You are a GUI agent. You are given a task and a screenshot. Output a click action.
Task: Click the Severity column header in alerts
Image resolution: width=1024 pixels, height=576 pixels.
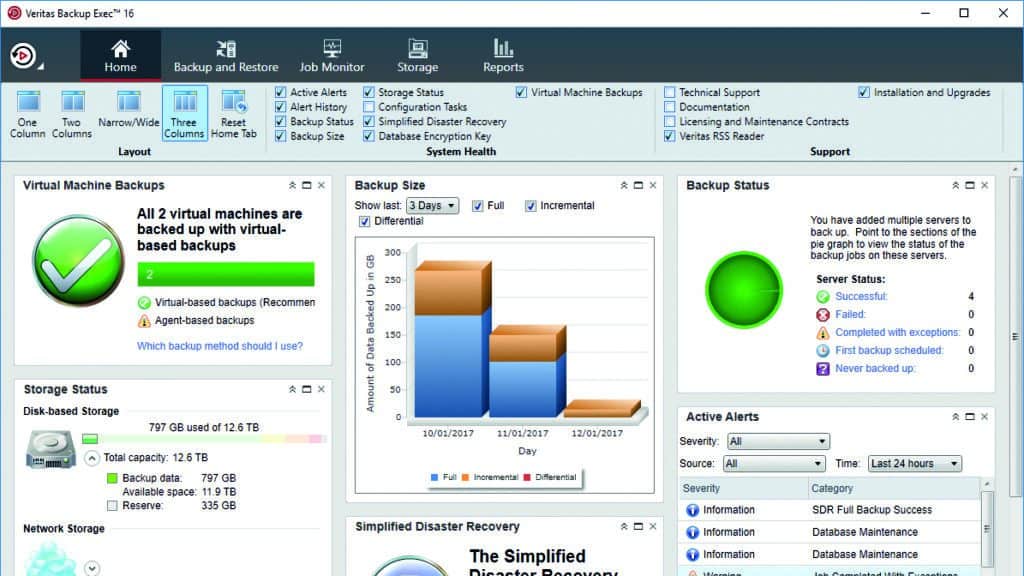pos(743,488)
